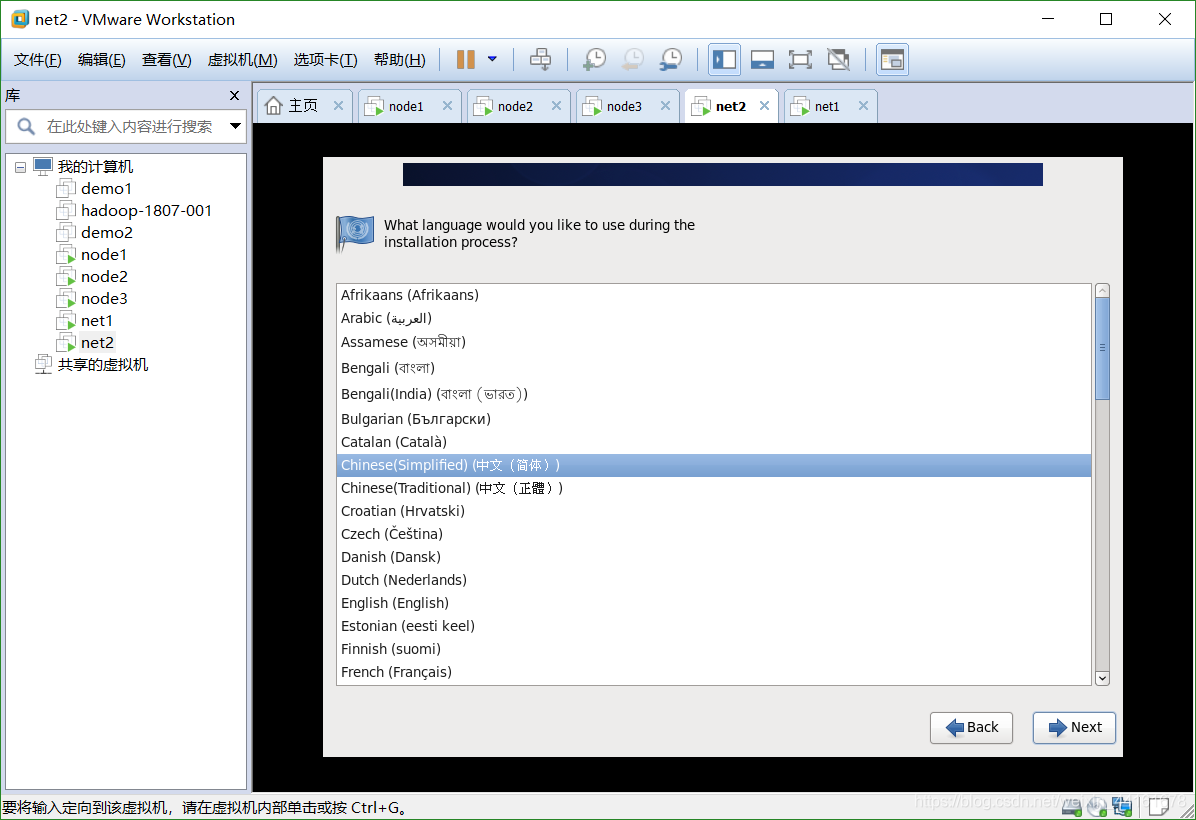1196x820 pixels.
Task: Select Estonian (eesti keel) language
Action: [714, 626]
